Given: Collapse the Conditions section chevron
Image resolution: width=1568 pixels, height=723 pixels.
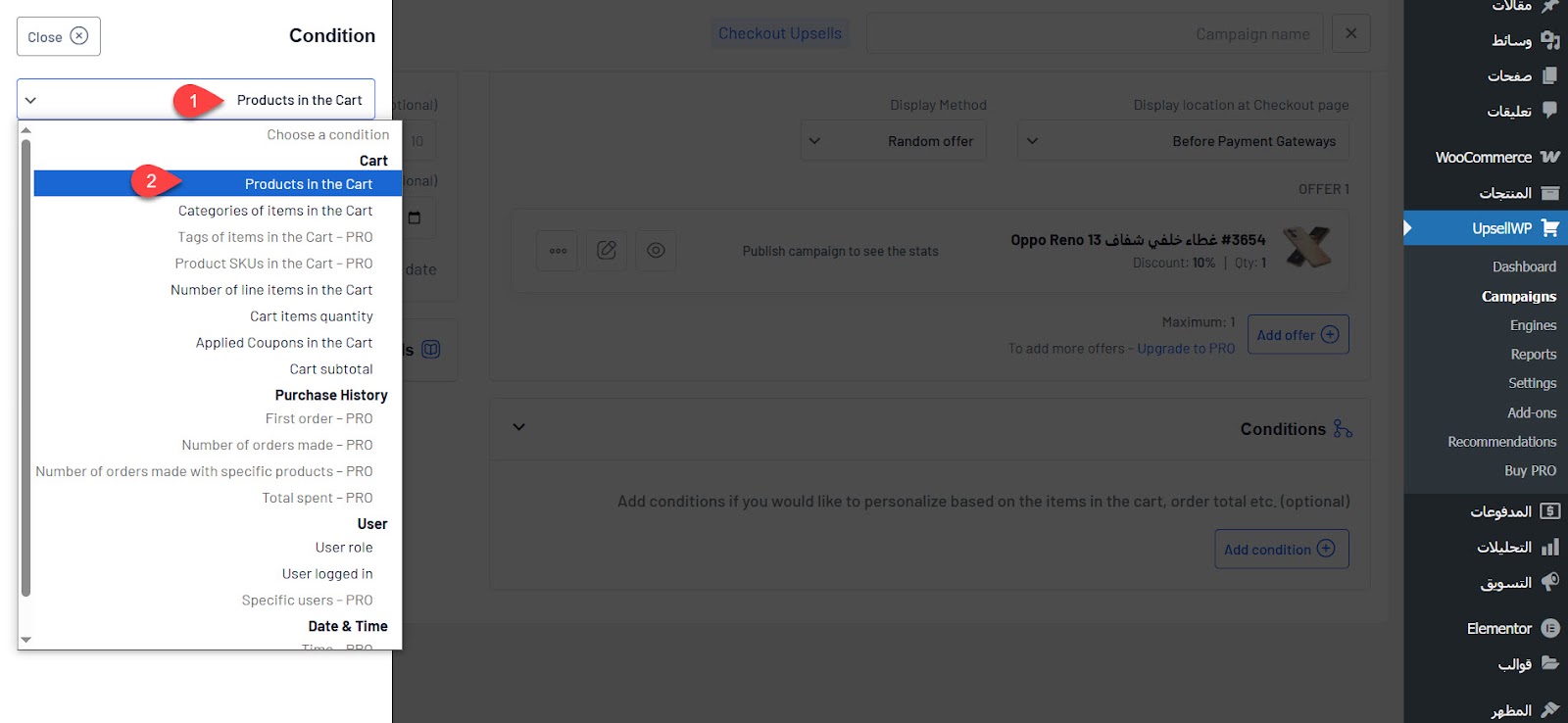Looking at the screenshot, I should 519,427.
